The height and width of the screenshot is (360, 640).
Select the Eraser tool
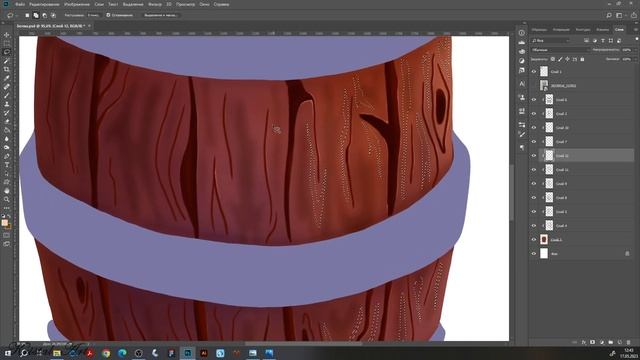point(7,122)
